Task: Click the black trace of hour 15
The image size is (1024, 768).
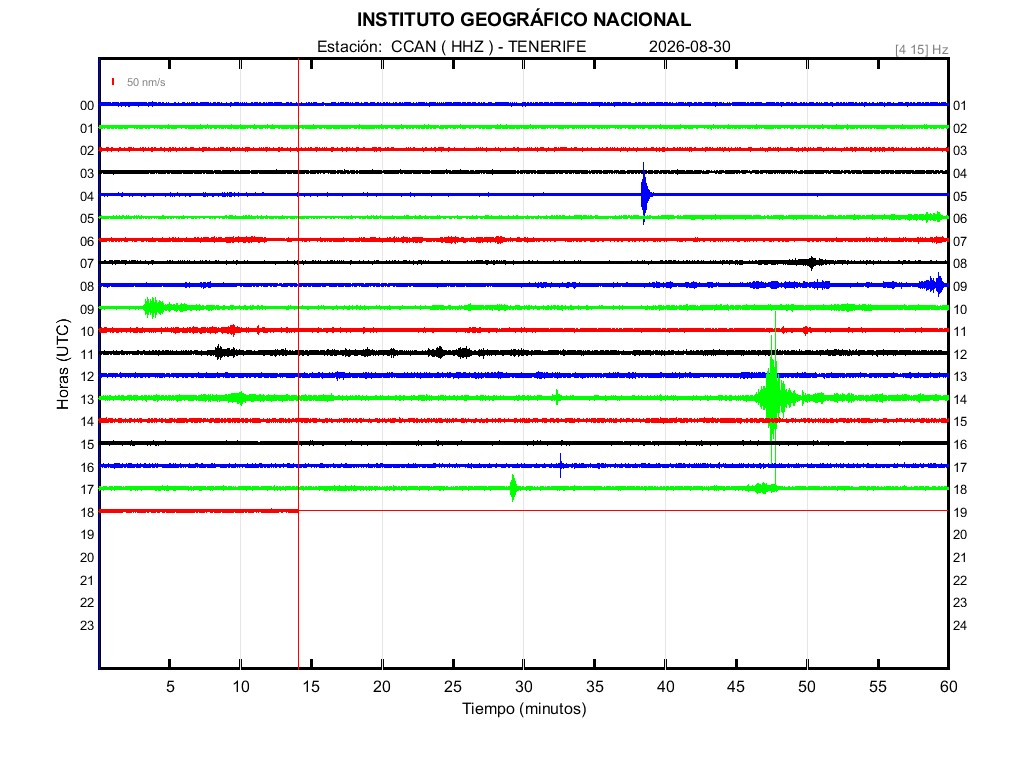Action: (x=524, y=443)
